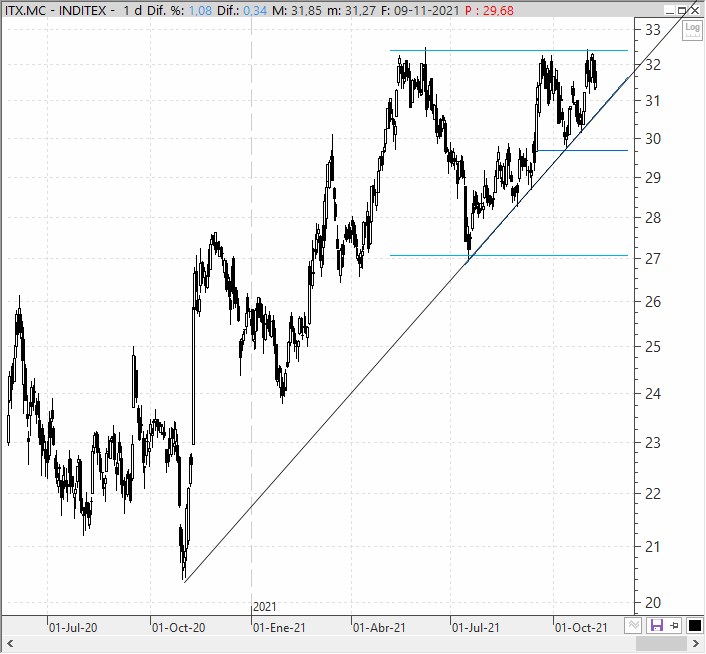Click price axis label 22
The height and width of the screenshot is (654, 706).
(653, 494)
